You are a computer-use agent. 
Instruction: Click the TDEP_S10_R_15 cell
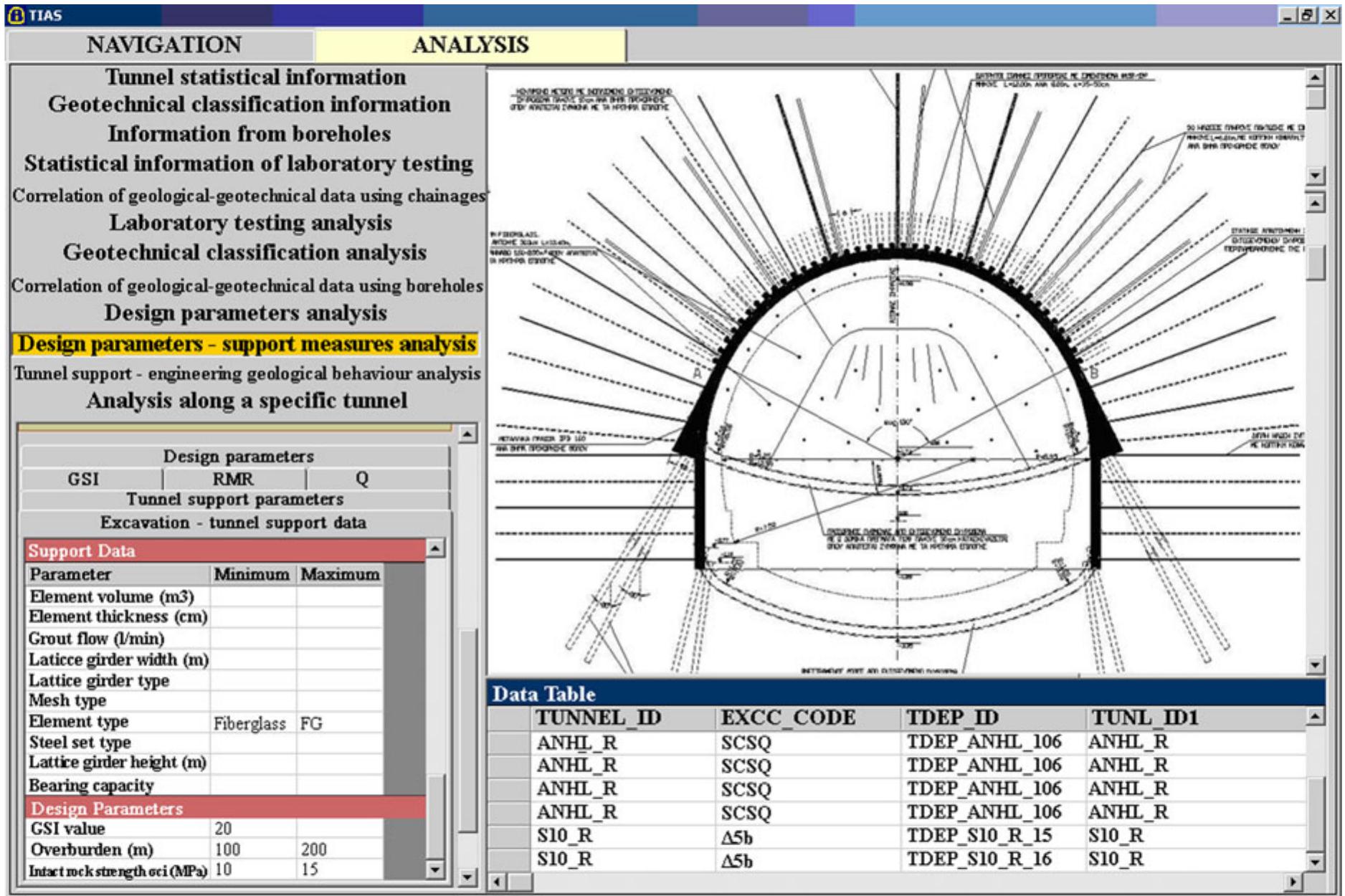coord(993,836)
